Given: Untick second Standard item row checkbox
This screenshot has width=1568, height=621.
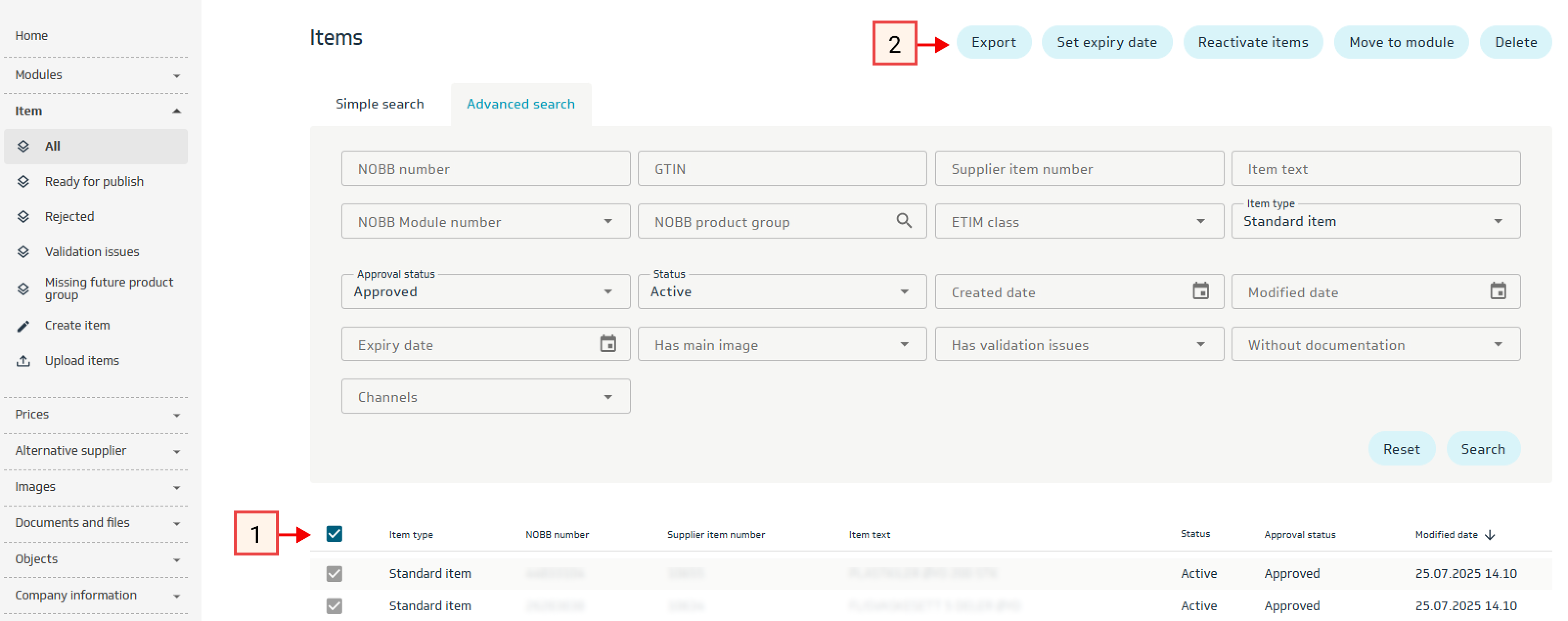Looking at the screenshot, I should pyautogui.click(x=334, y=606).
